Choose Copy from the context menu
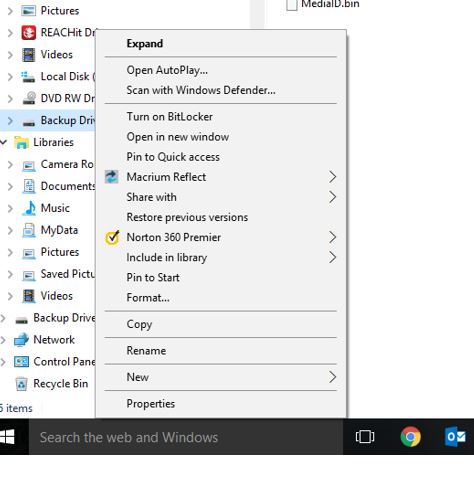The image size is (474, 487). click(x=221, y=324)
